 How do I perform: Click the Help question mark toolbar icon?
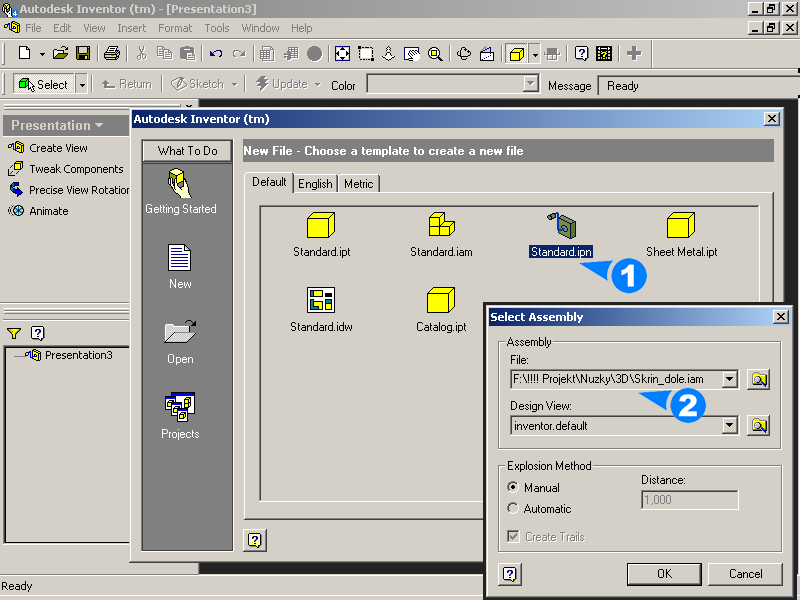(x=581, y=53)
